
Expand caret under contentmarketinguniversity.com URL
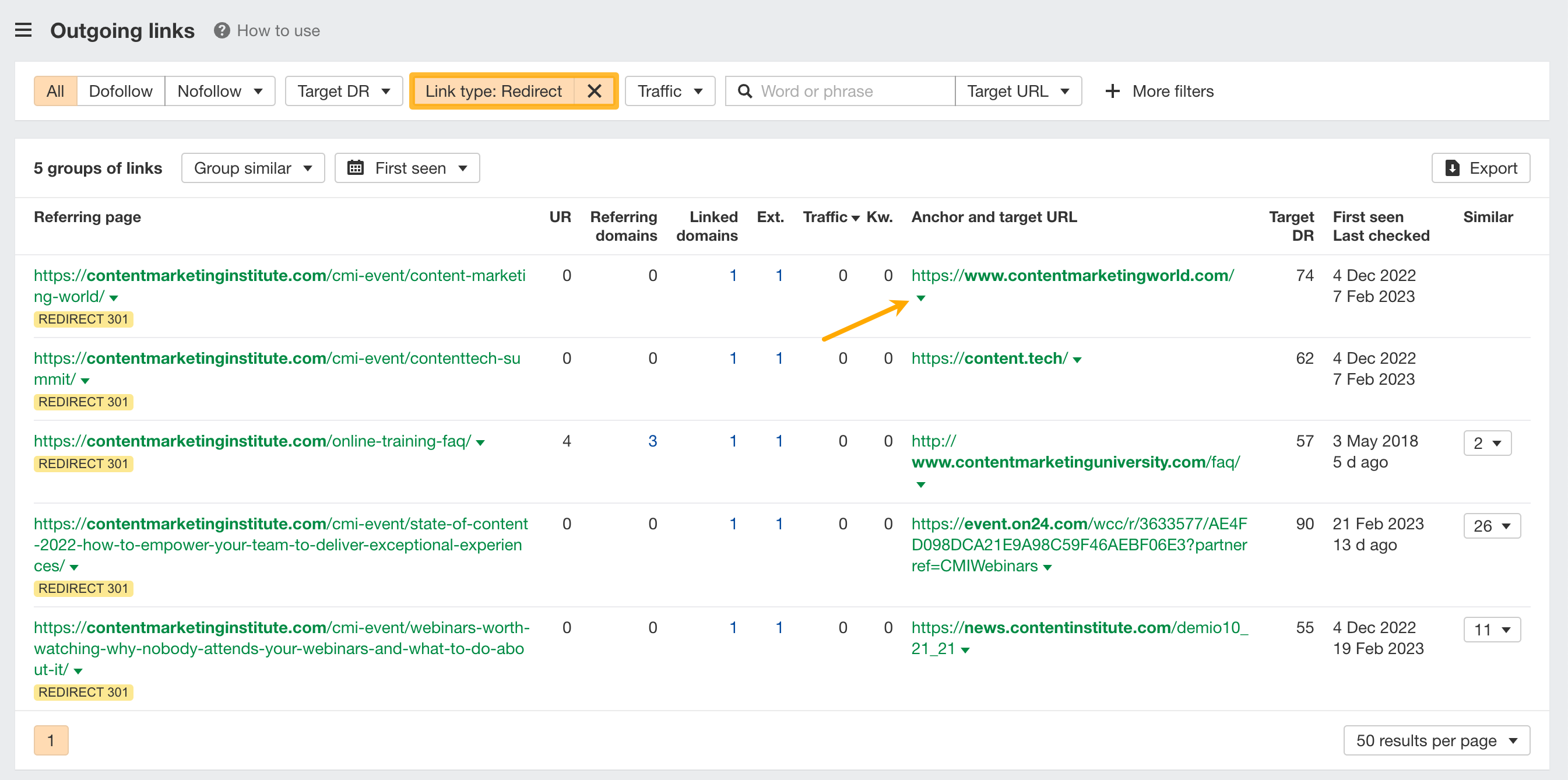point(920,484)
